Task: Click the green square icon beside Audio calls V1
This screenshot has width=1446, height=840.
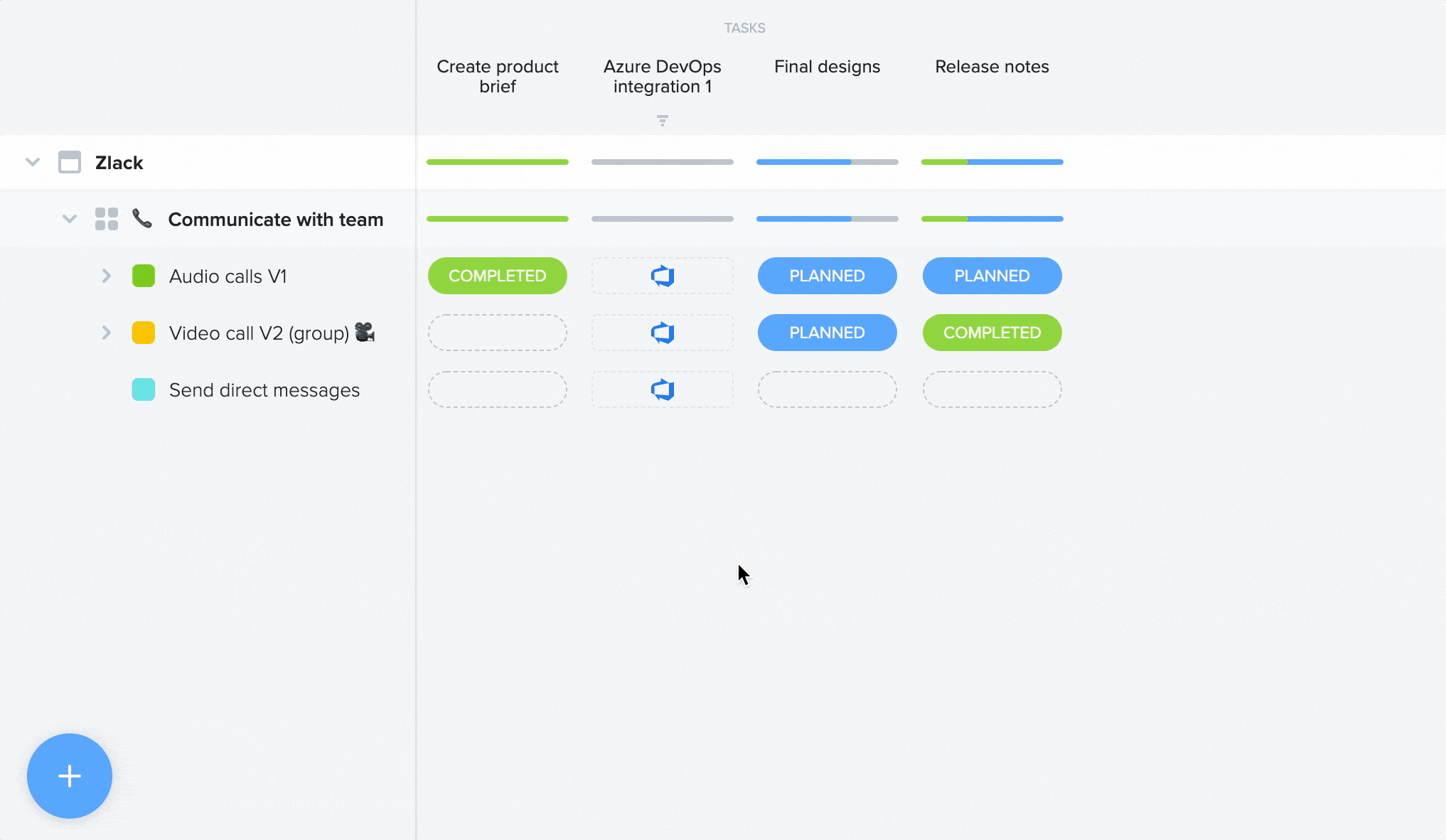Action: 143,276
